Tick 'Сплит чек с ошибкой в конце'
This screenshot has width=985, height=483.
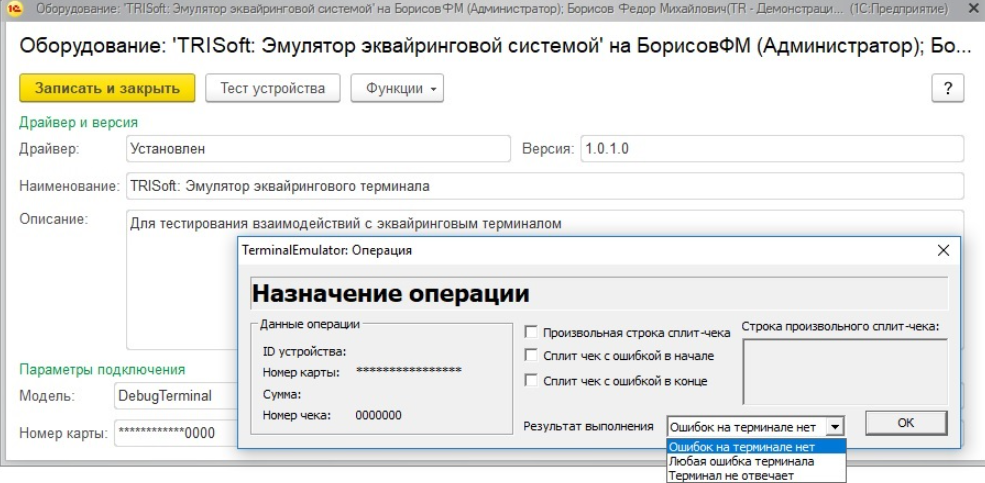click(x=531, y=380)
